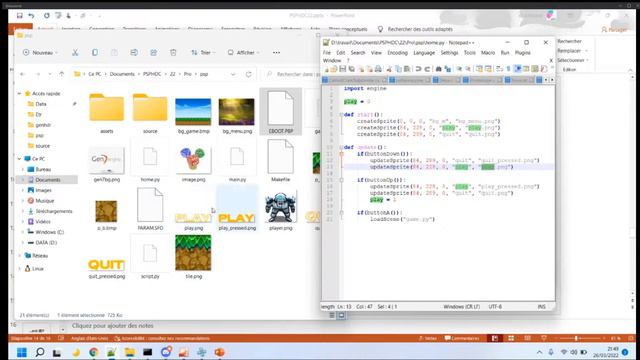640x360 pixels.
Task: Click the Rename icon in File Explorer toolbar
Action: tap(134, 53)
